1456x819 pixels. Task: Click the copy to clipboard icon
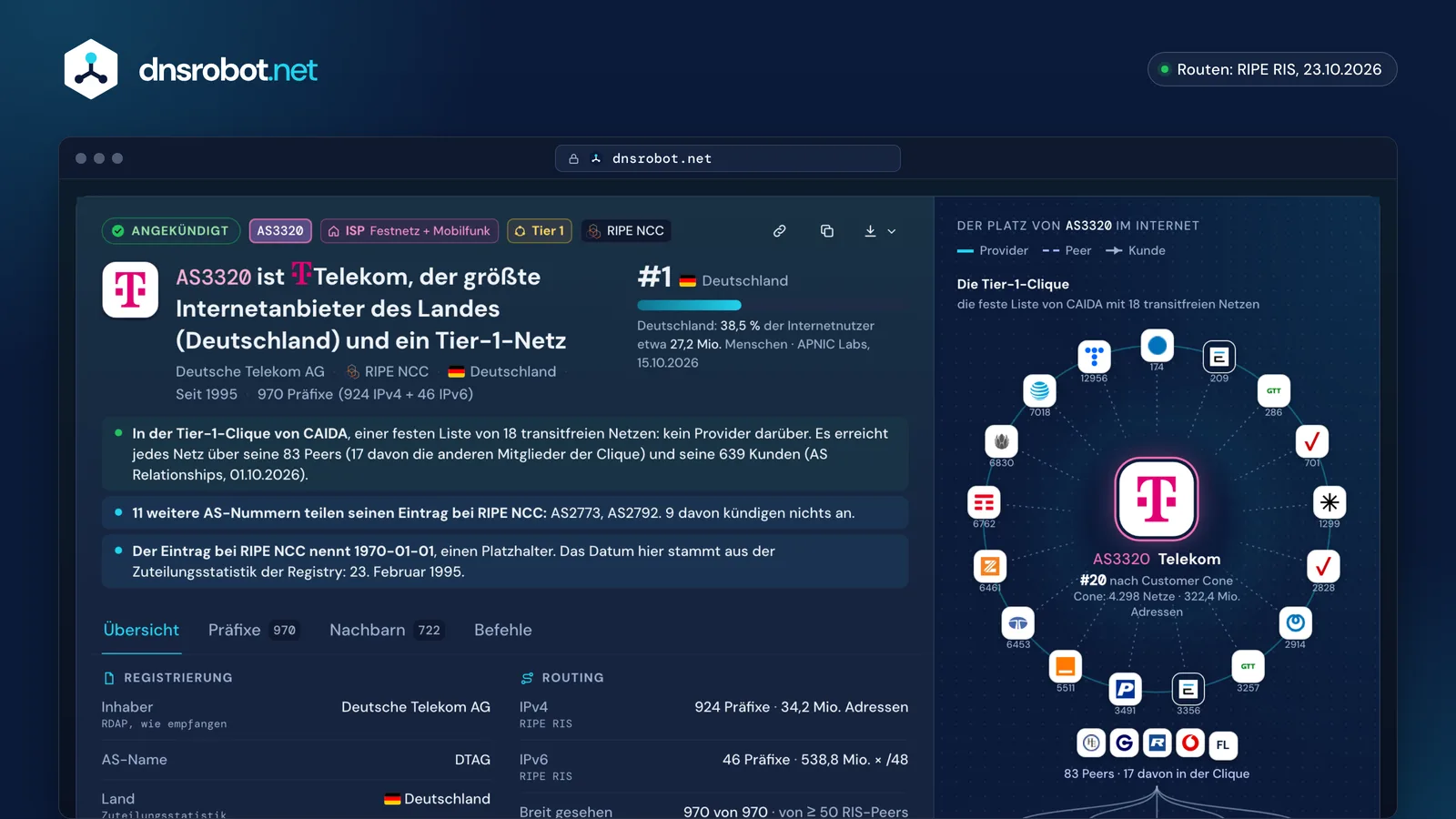(827, 231)
